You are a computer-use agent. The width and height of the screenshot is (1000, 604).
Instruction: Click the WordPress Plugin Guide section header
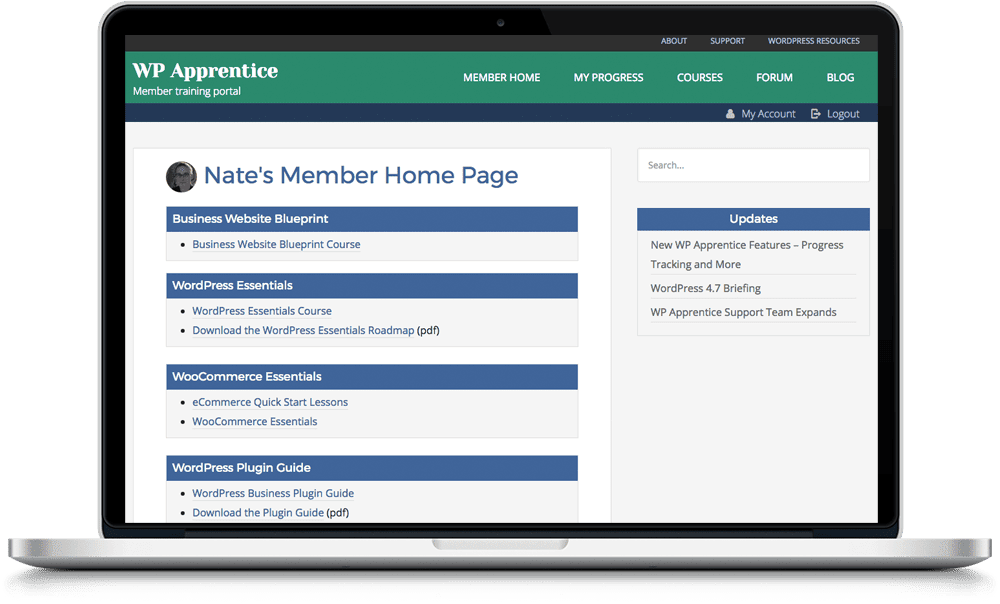372,468
